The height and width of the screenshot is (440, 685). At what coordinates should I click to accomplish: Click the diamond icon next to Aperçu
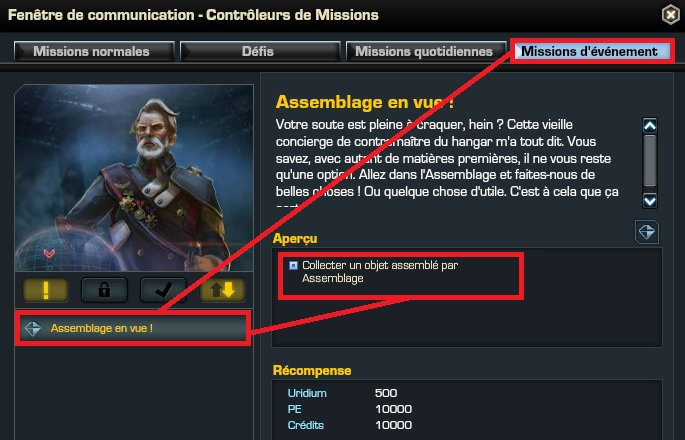[x=647, y=232]
